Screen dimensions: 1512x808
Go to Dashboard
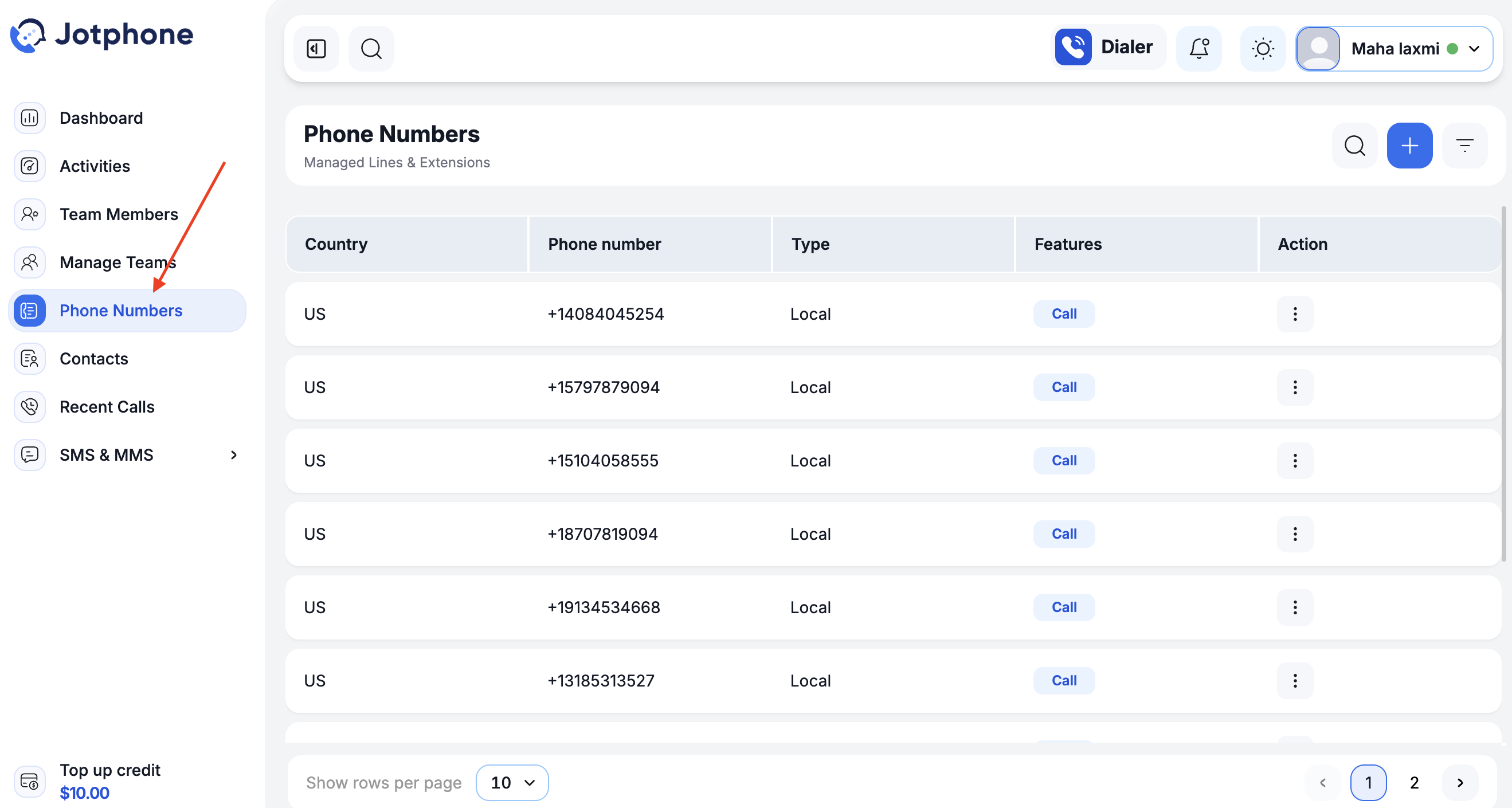pyautogui.click(x=127, y=118)
